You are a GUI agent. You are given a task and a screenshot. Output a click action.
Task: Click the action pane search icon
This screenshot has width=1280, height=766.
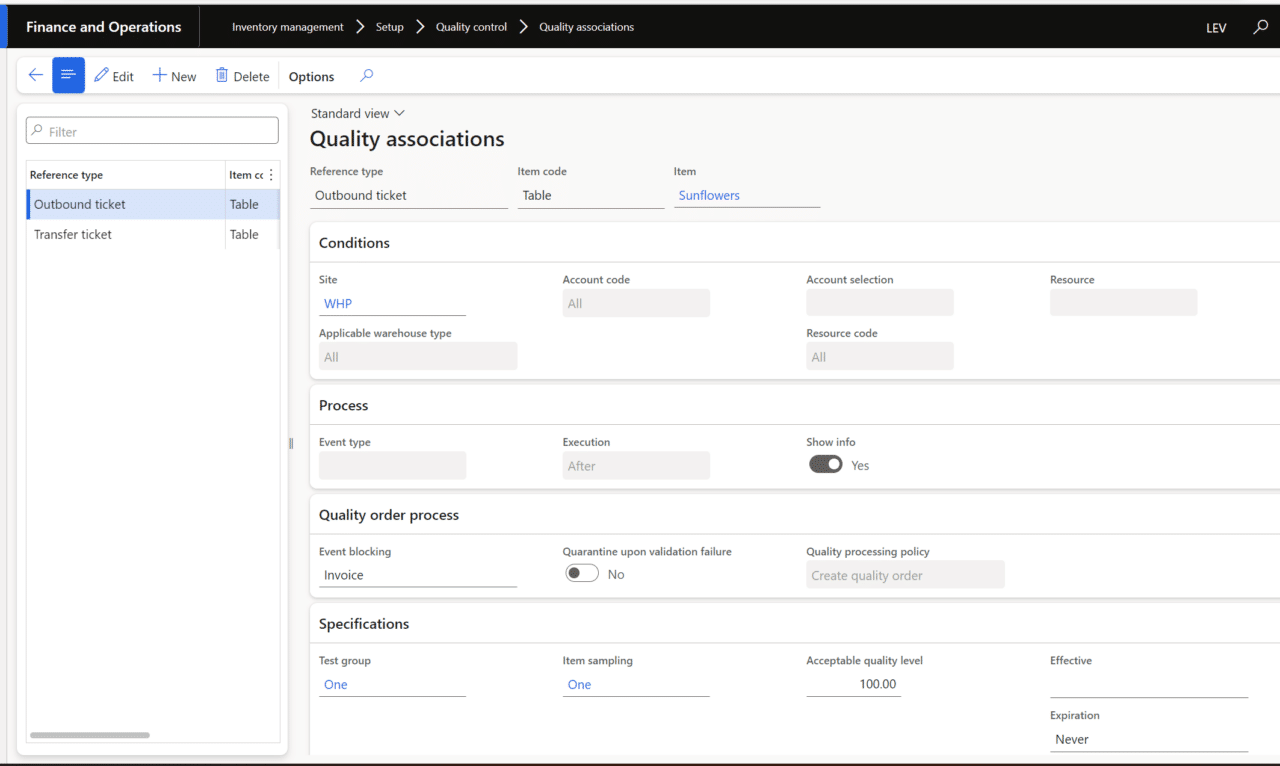(x=367, y=76)
